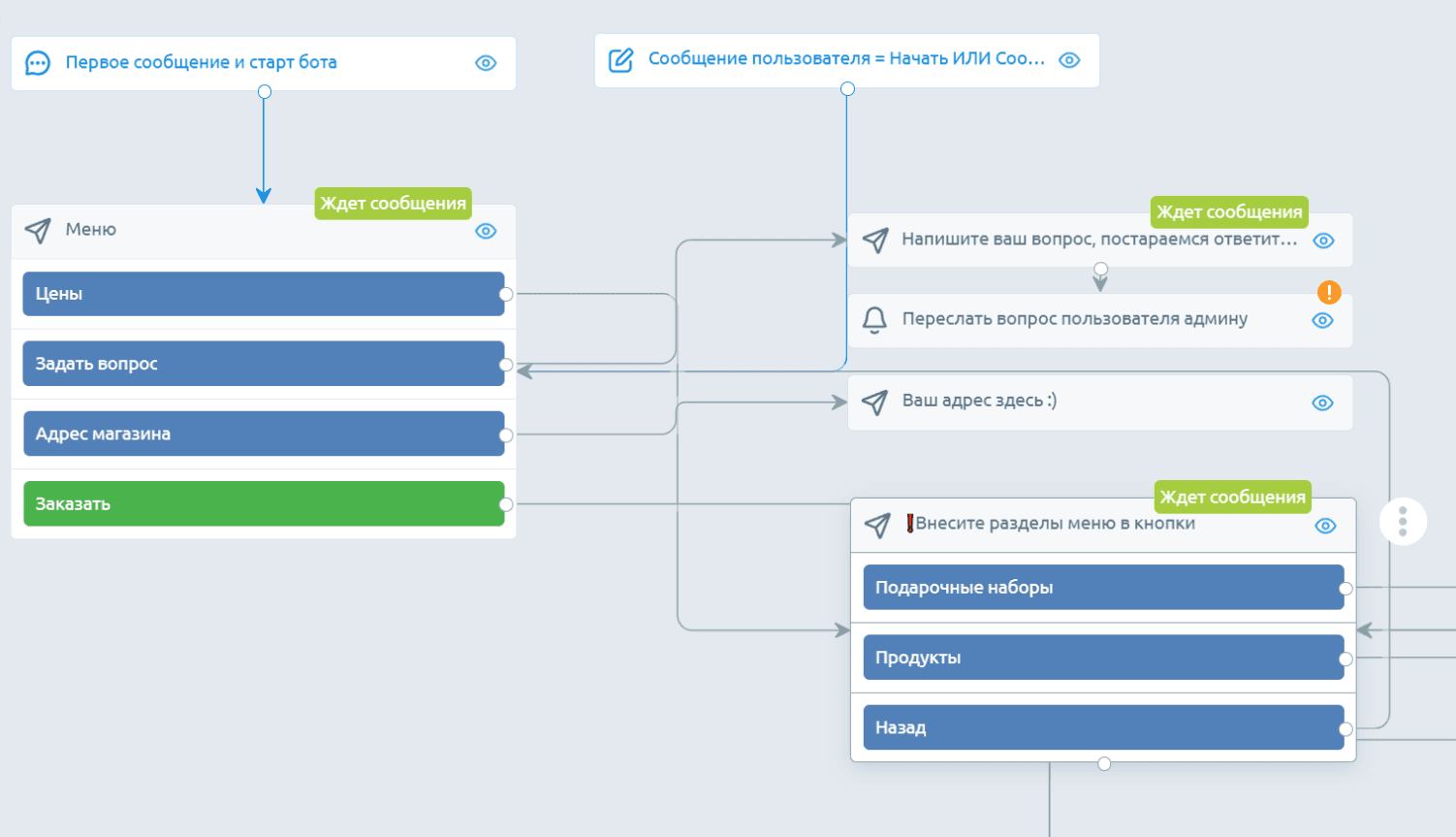Toggle the eye icon on Переслать вопрос block

(x=1322, y=320)
